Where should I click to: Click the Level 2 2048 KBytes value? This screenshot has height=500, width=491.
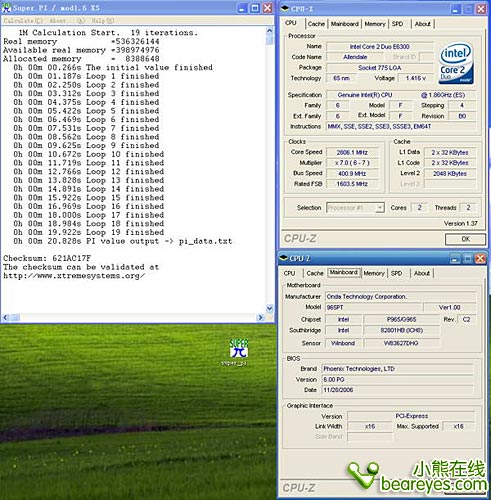click(x=450, y=174)
